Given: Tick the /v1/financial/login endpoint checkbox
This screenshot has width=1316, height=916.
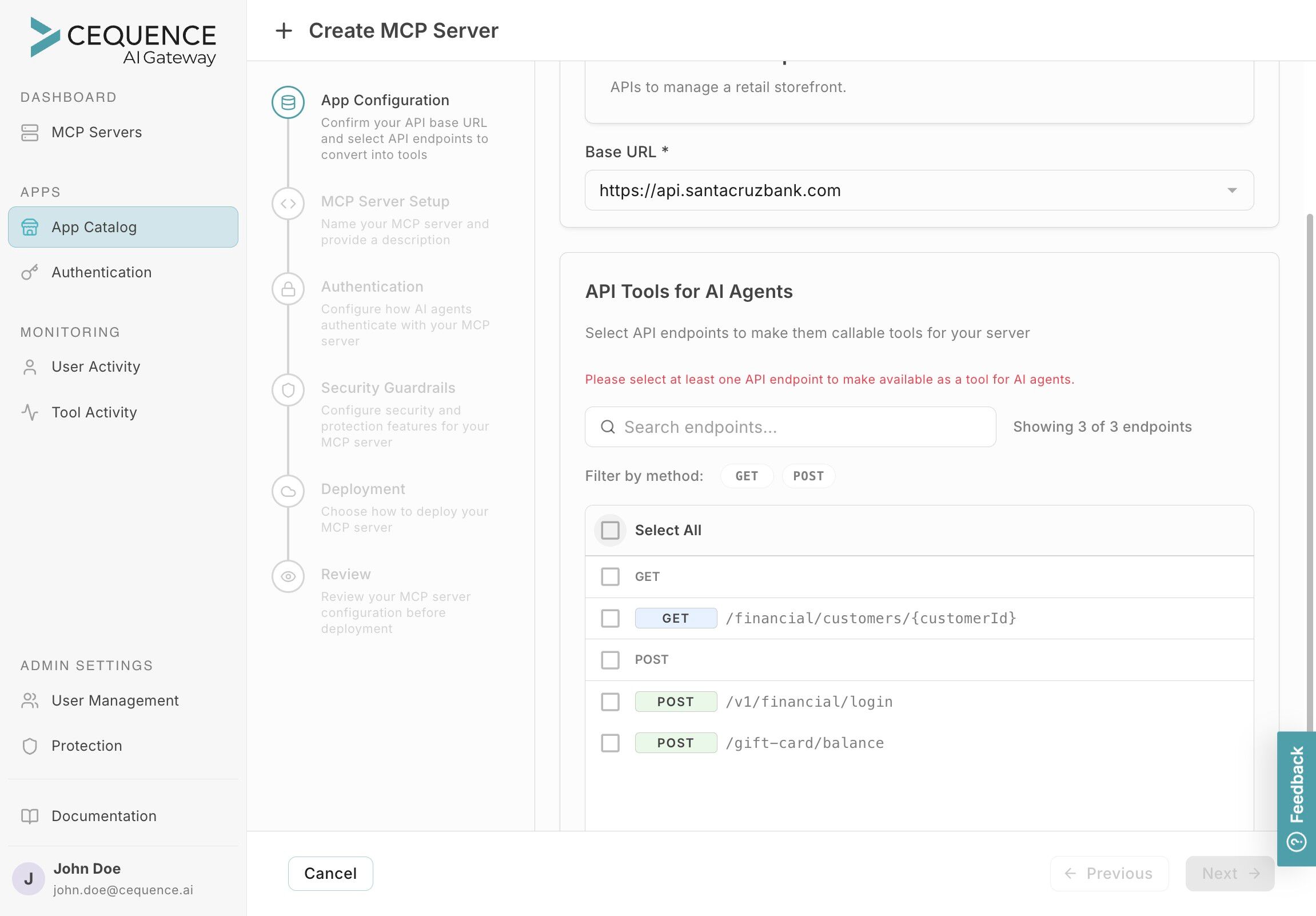Looking at the screenshot, I should [x=610, y=702].
